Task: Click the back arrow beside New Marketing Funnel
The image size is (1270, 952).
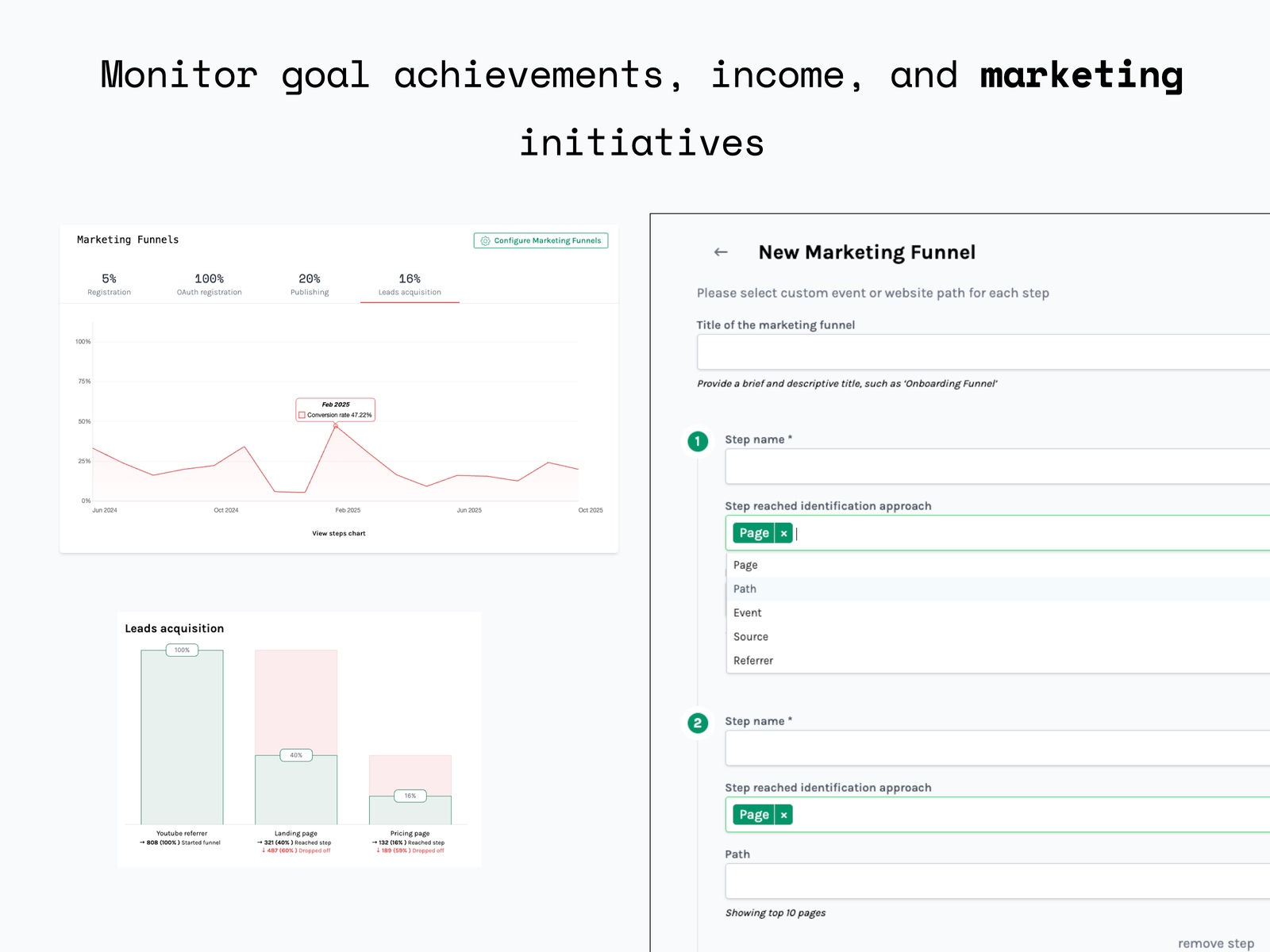Action: (x=721, y=251)
